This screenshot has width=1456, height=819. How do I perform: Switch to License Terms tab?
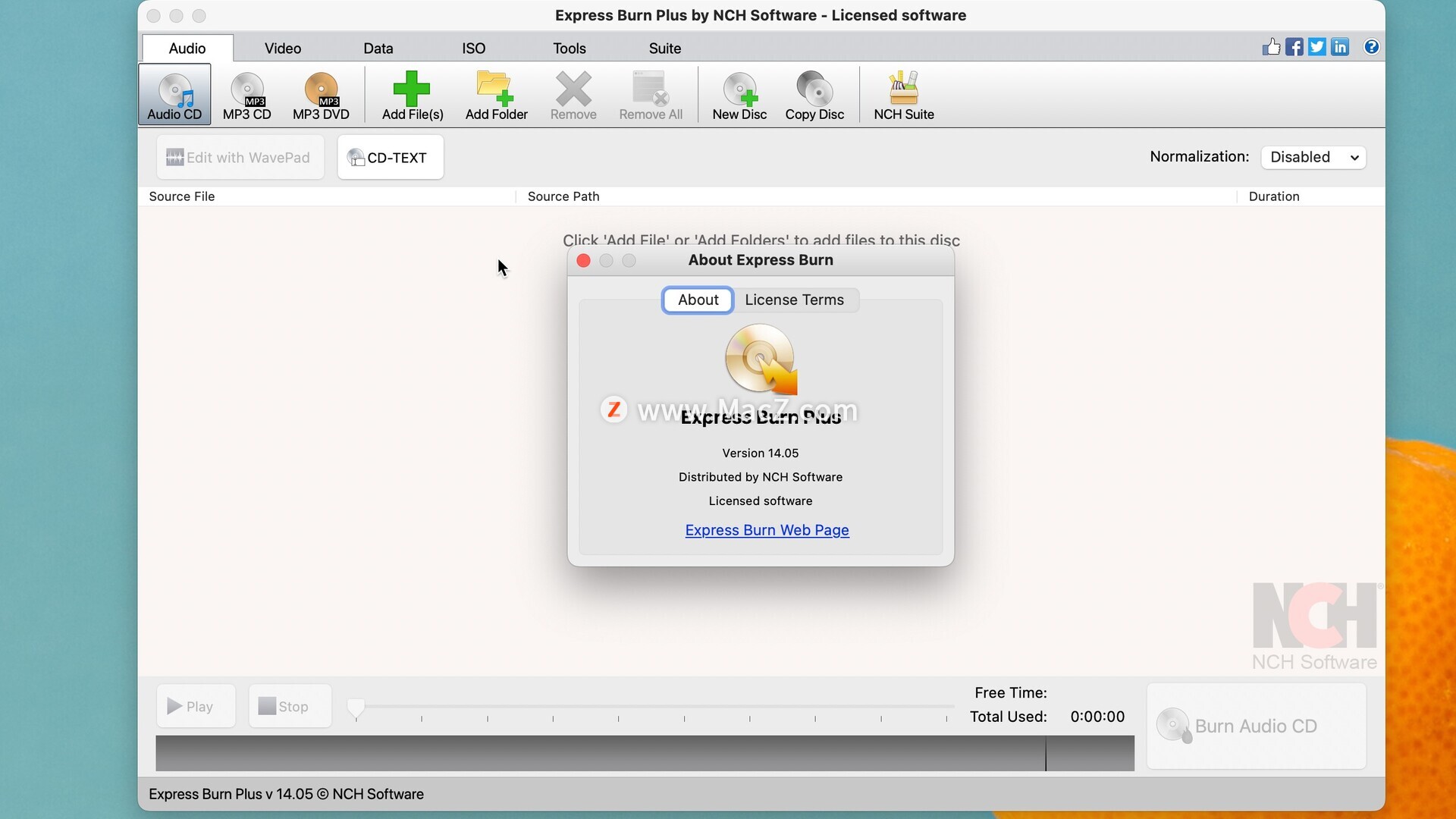794,300
